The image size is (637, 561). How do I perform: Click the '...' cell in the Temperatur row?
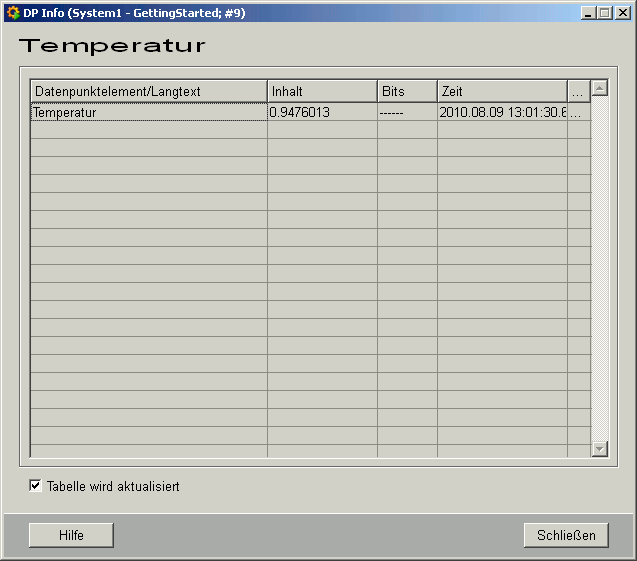pos(578,113)
